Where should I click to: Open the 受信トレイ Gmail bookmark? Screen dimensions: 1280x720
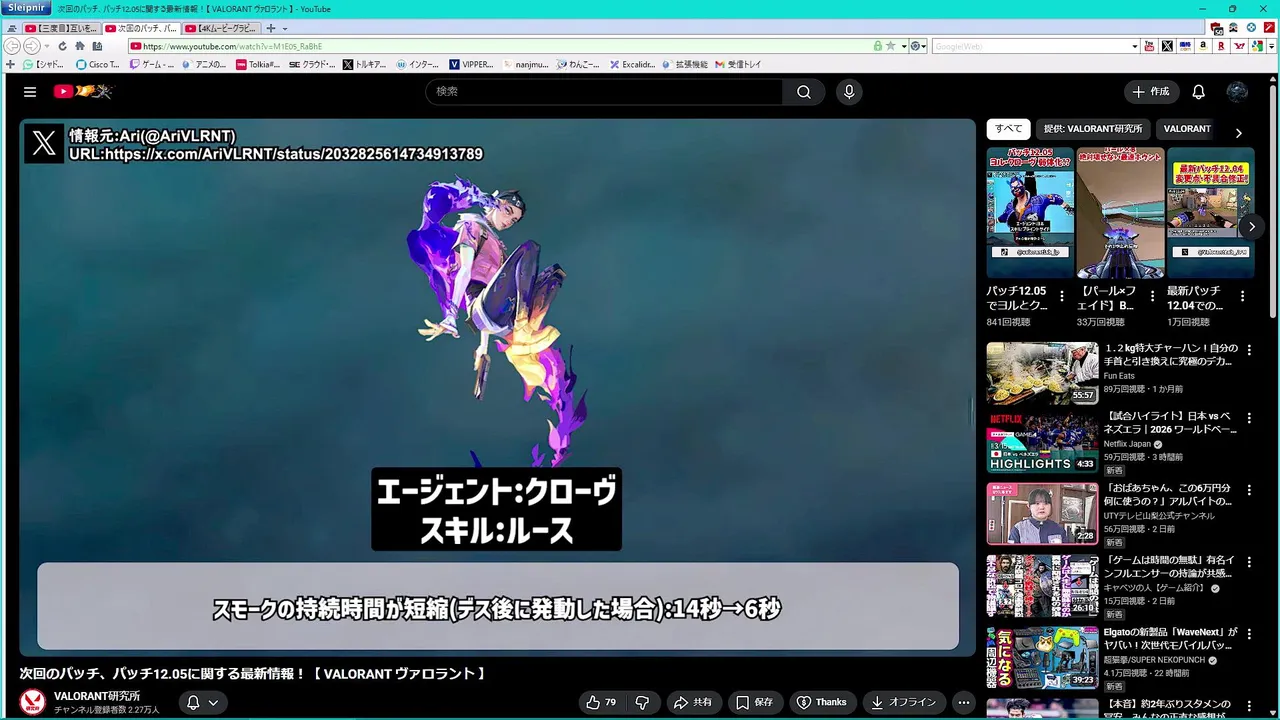tap(738, 64)
